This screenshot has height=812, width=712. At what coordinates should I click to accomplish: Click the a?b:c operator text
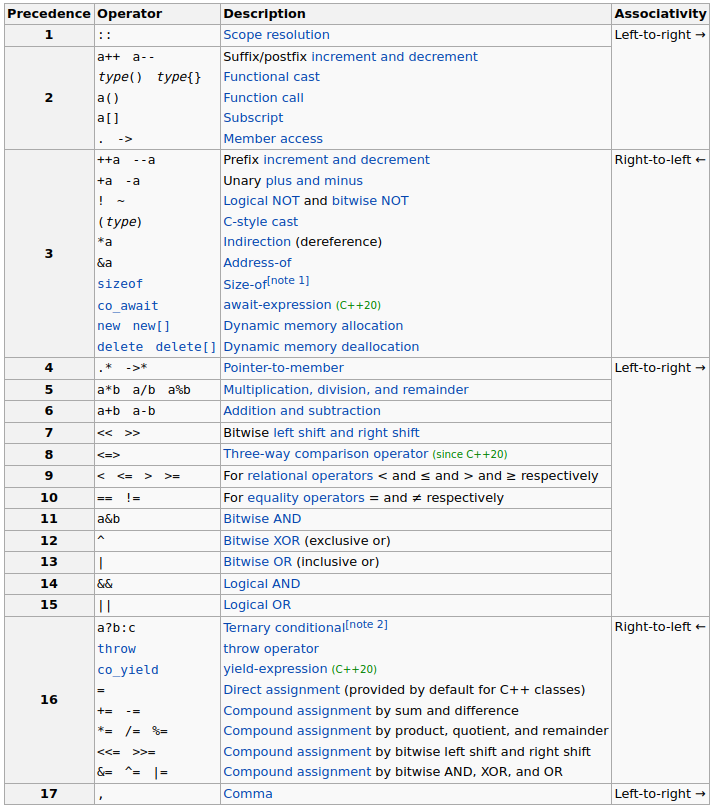point(116,628)
